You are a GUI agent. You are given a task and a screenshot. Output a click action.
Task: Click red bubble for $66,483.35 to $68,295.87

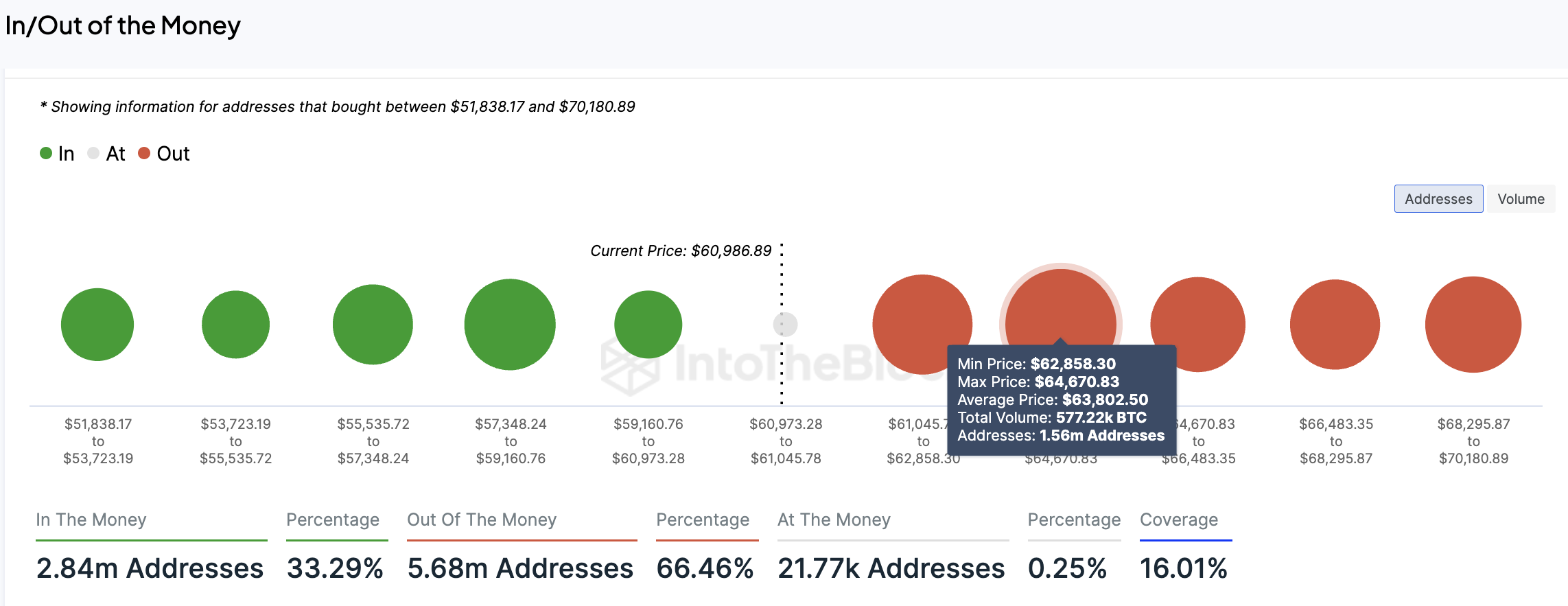coord(1335,325)
